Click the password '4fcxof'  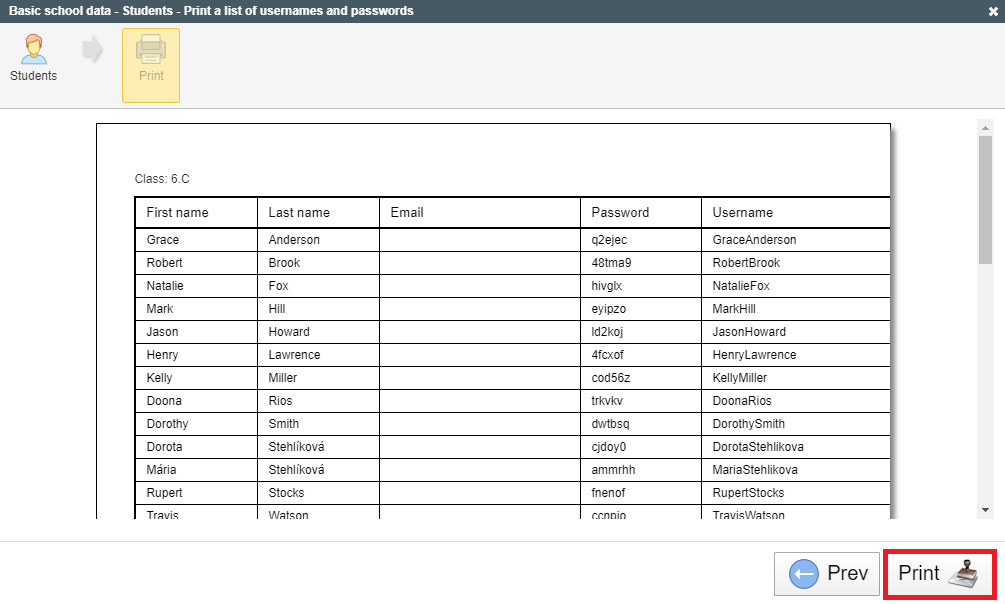[x=608, y=355]
